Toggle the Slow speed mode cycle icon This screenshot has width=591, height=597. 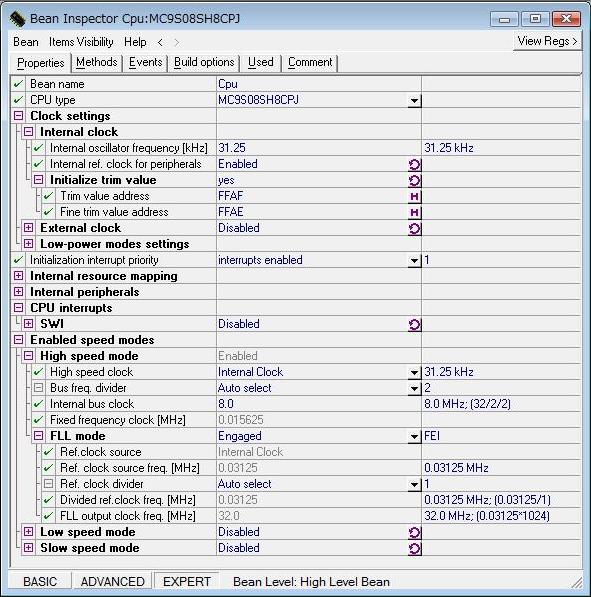point(414,548)
